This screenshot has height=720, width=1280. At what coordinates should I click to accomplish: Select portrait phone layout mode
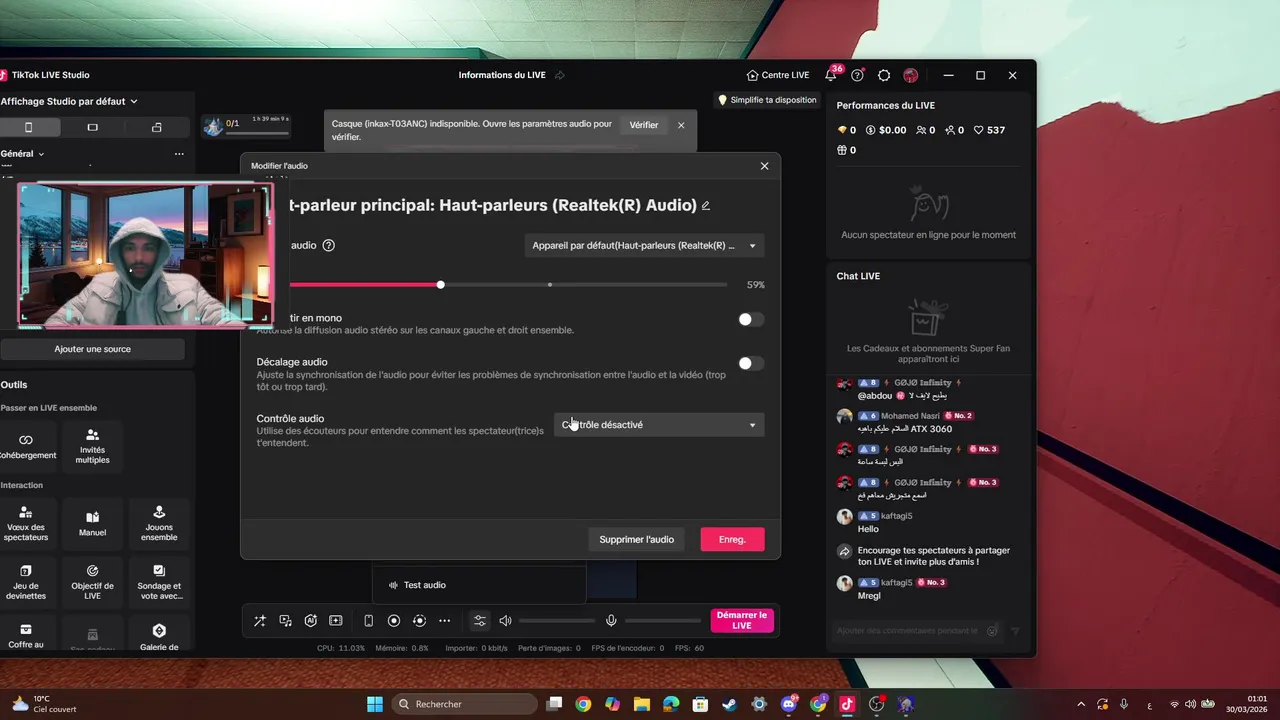pyautogui.click(x=29, y=127)
